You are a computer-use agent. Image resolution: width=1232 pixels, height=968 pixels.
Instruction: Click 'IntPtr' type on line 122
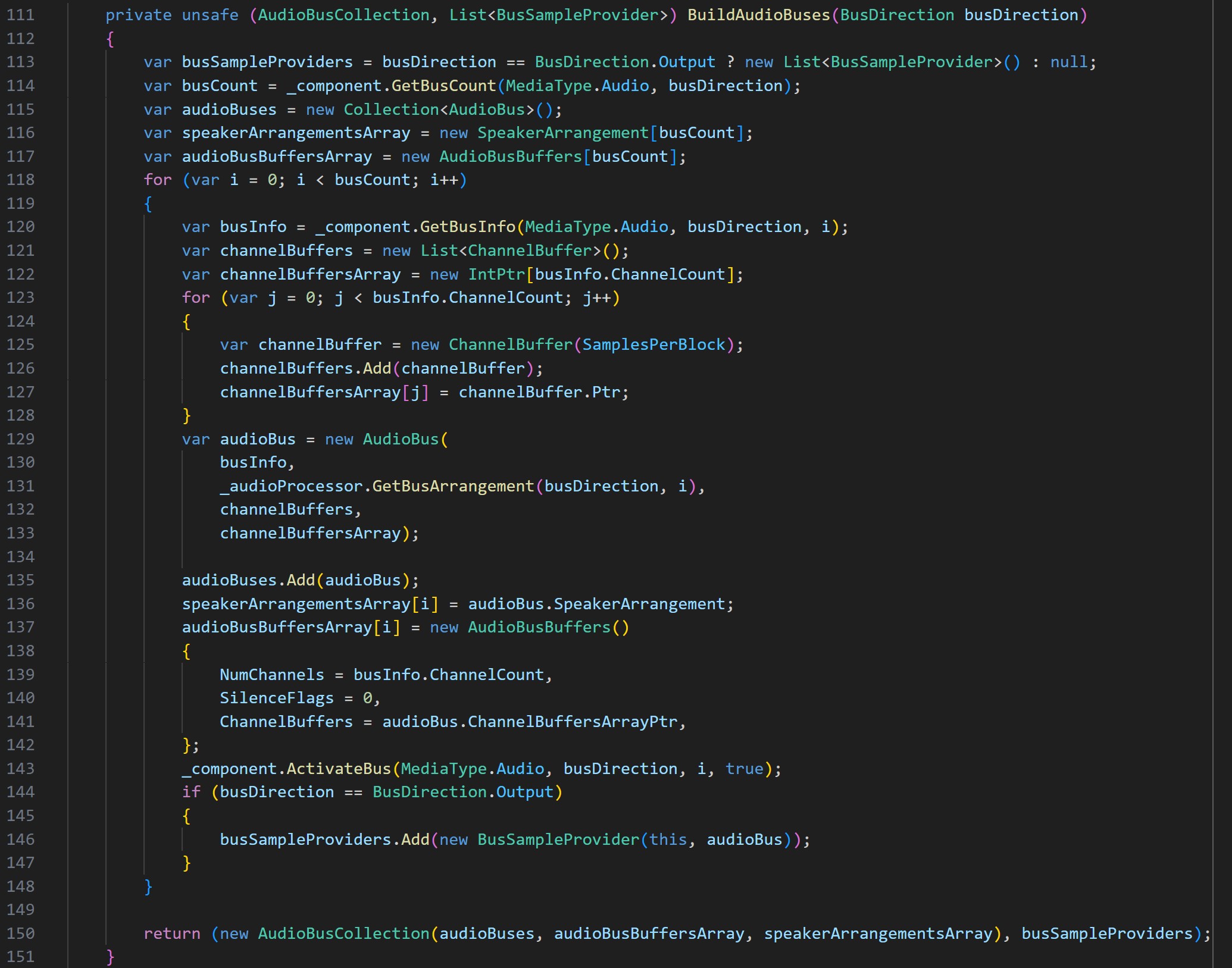[x=496, y=274]
